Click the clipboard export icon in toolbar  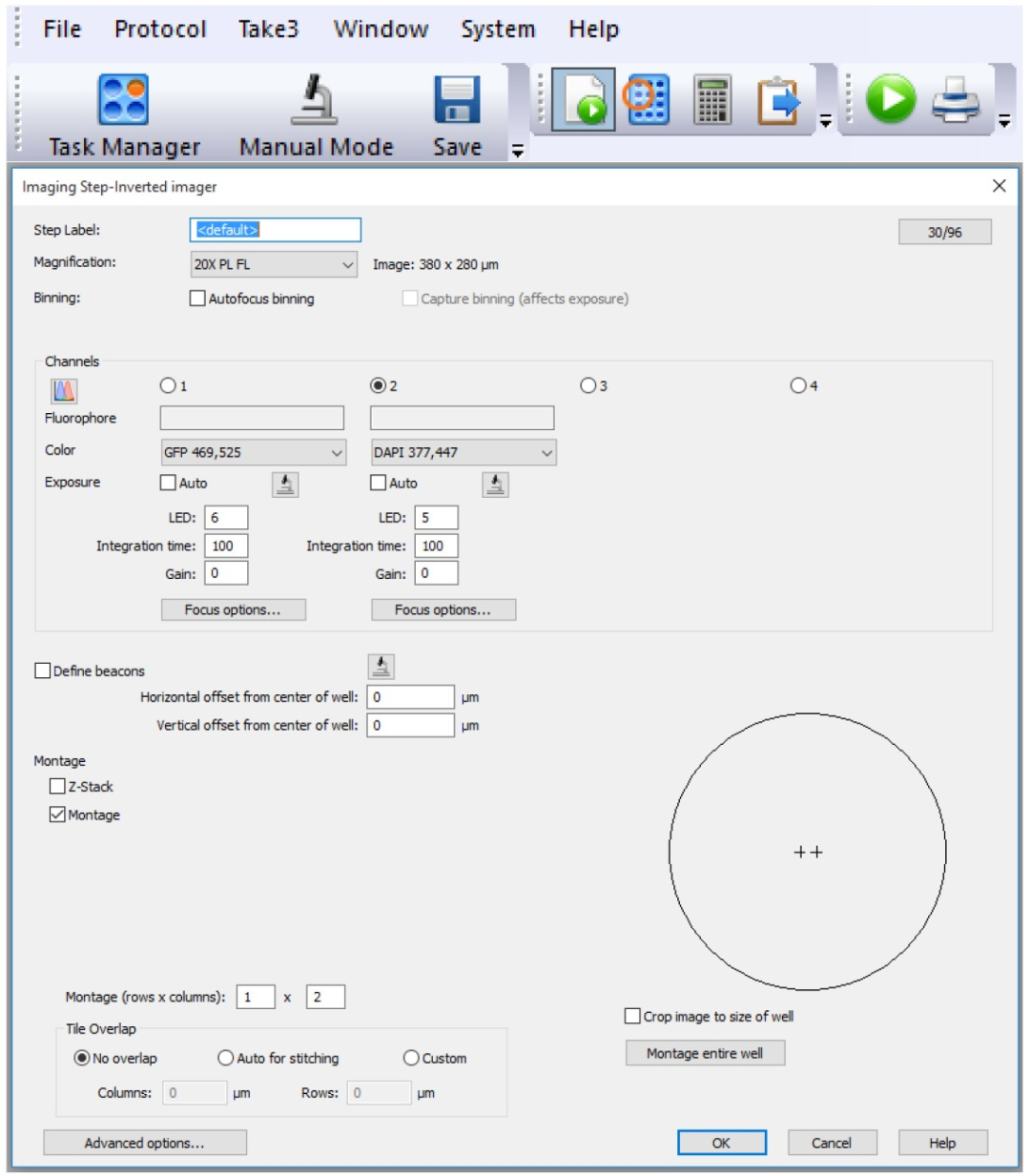click(x=778, y=100)
